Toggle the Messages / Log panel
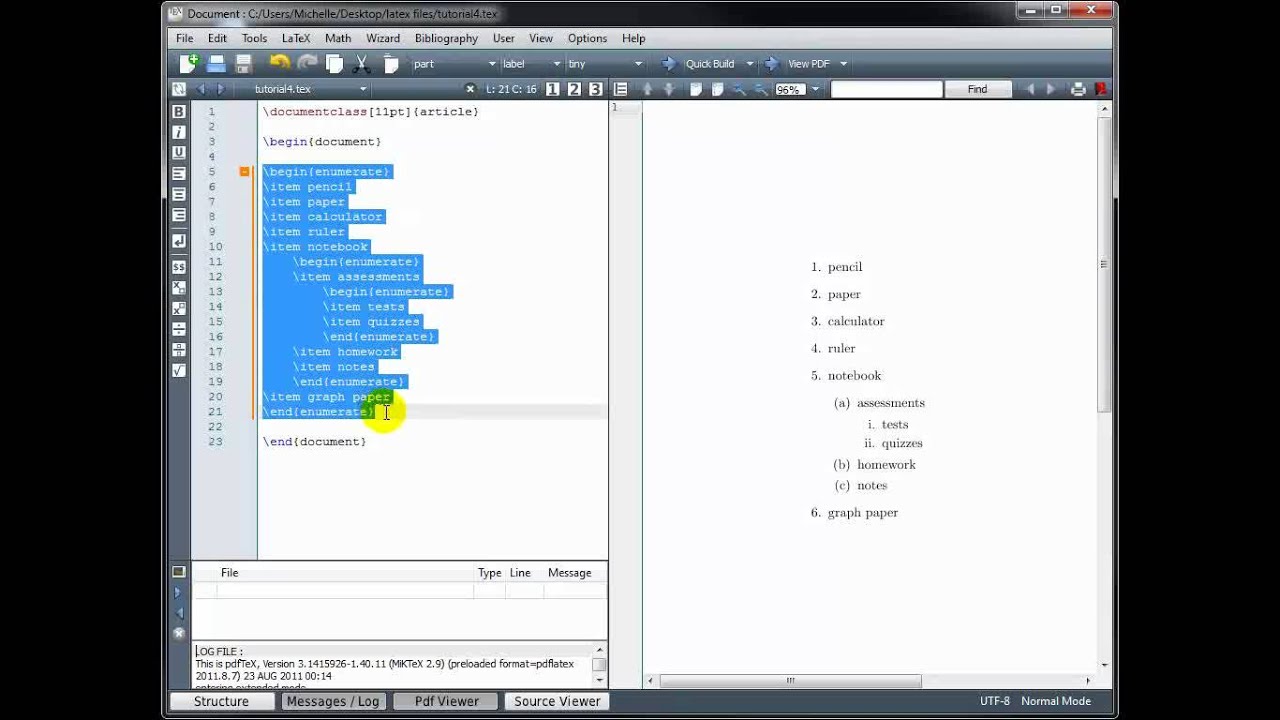Screen dimensions: 1280x720 point(332,701)
